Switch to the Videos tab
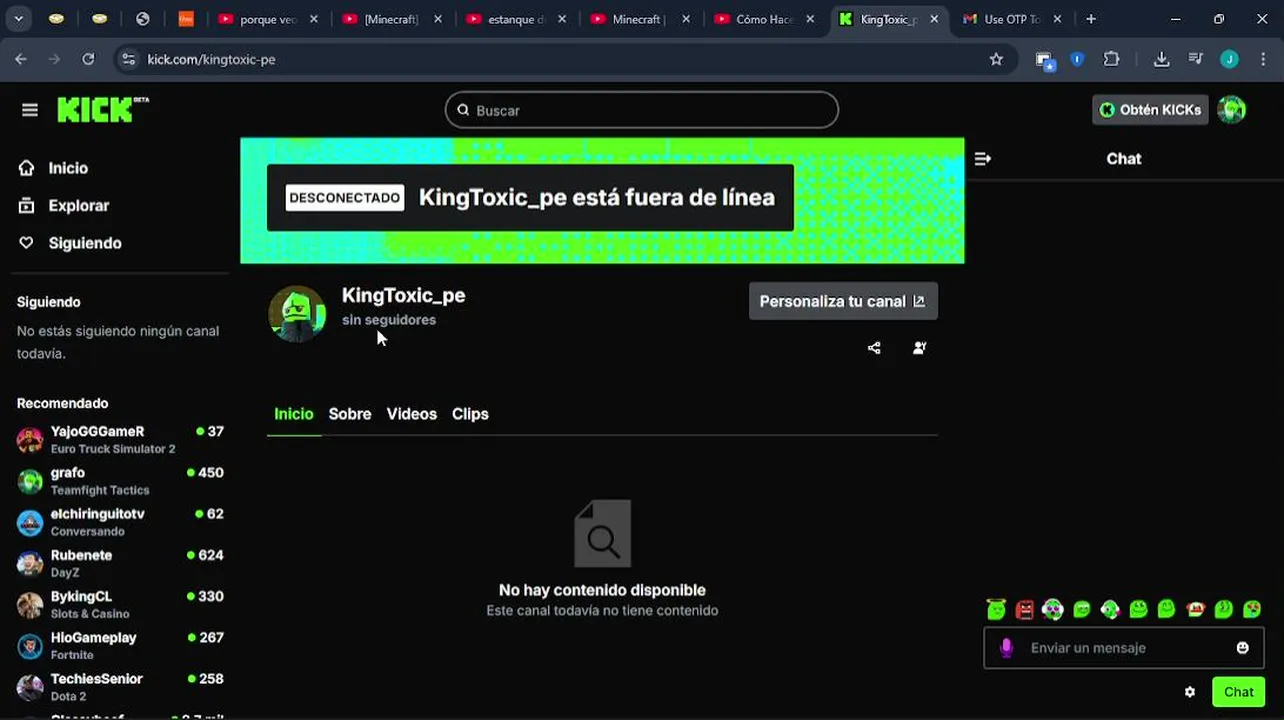 (412, 414)
